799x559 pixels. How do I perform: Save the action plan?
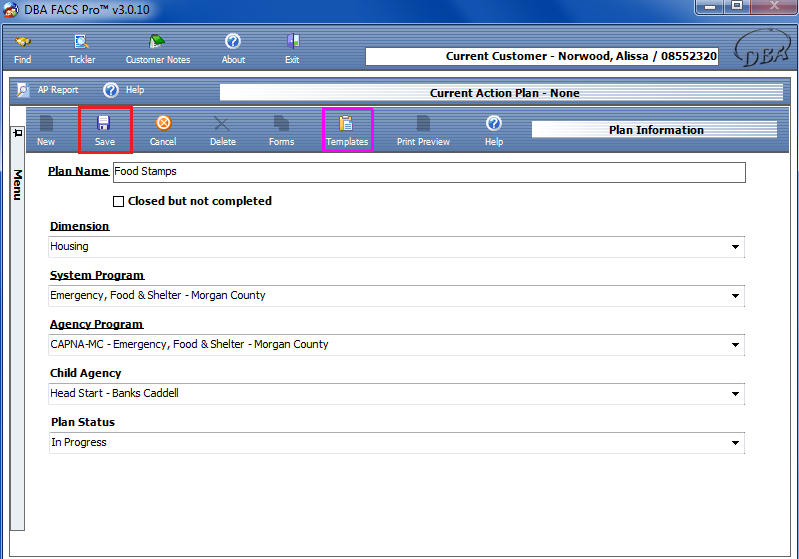[104, 130]
